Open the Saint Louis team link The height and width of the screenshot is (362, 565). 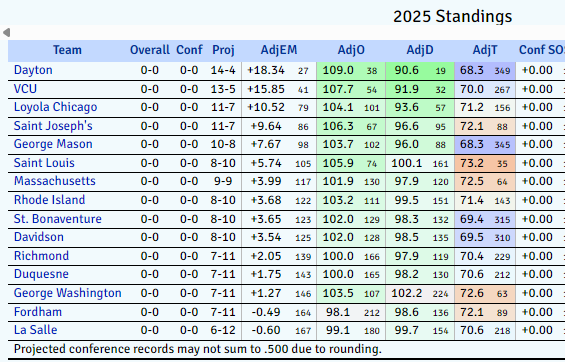click(x=44, y=163)
